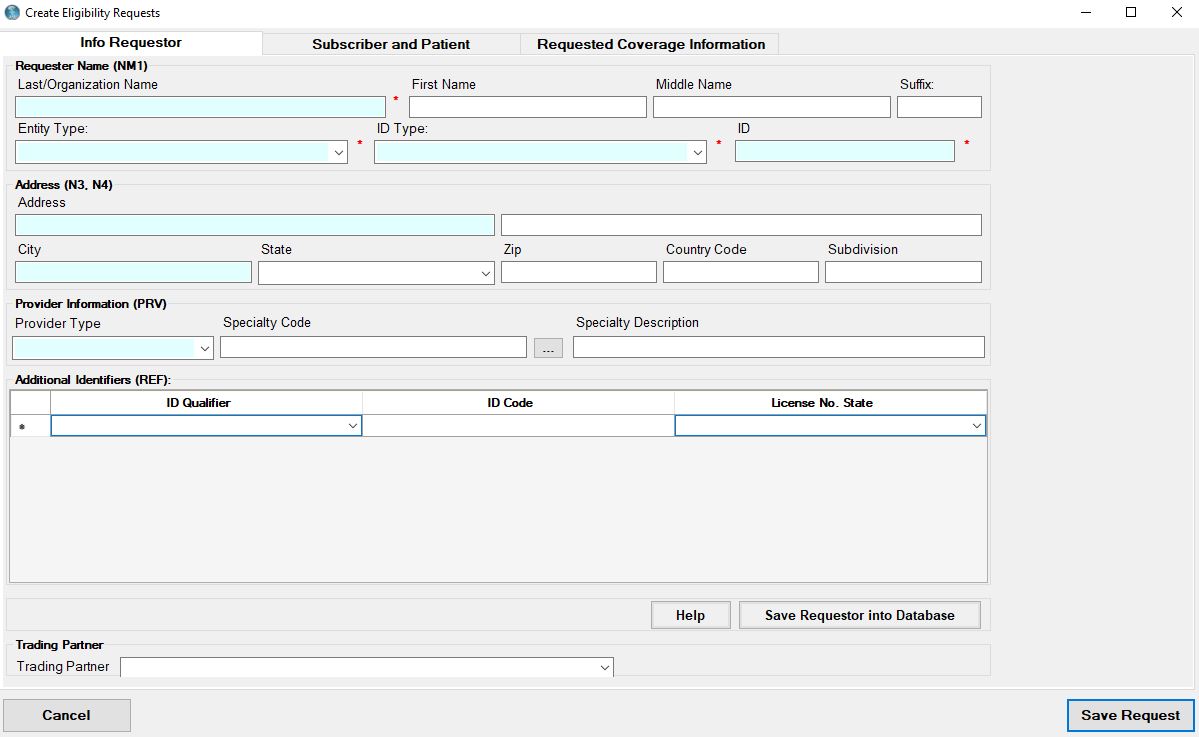Open the Requested Coverage Information tab
The image size is (1199, 737).
coord(651,44)
